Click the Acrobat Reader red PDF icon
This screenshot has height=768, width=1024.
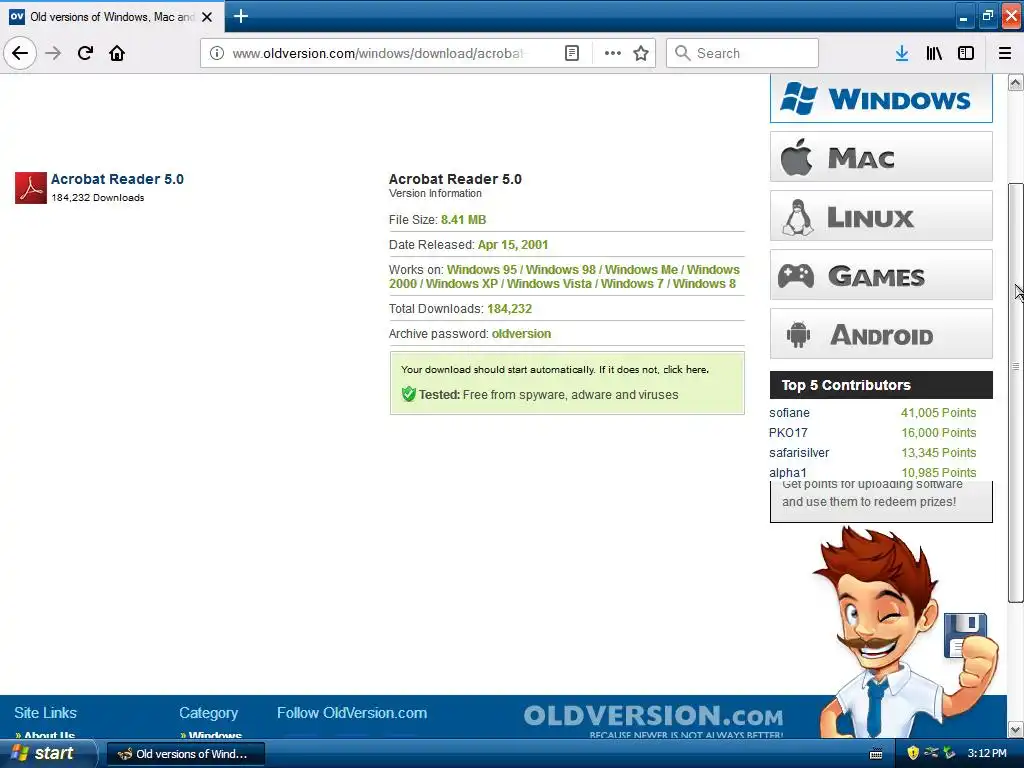click(x=31, y=188)
